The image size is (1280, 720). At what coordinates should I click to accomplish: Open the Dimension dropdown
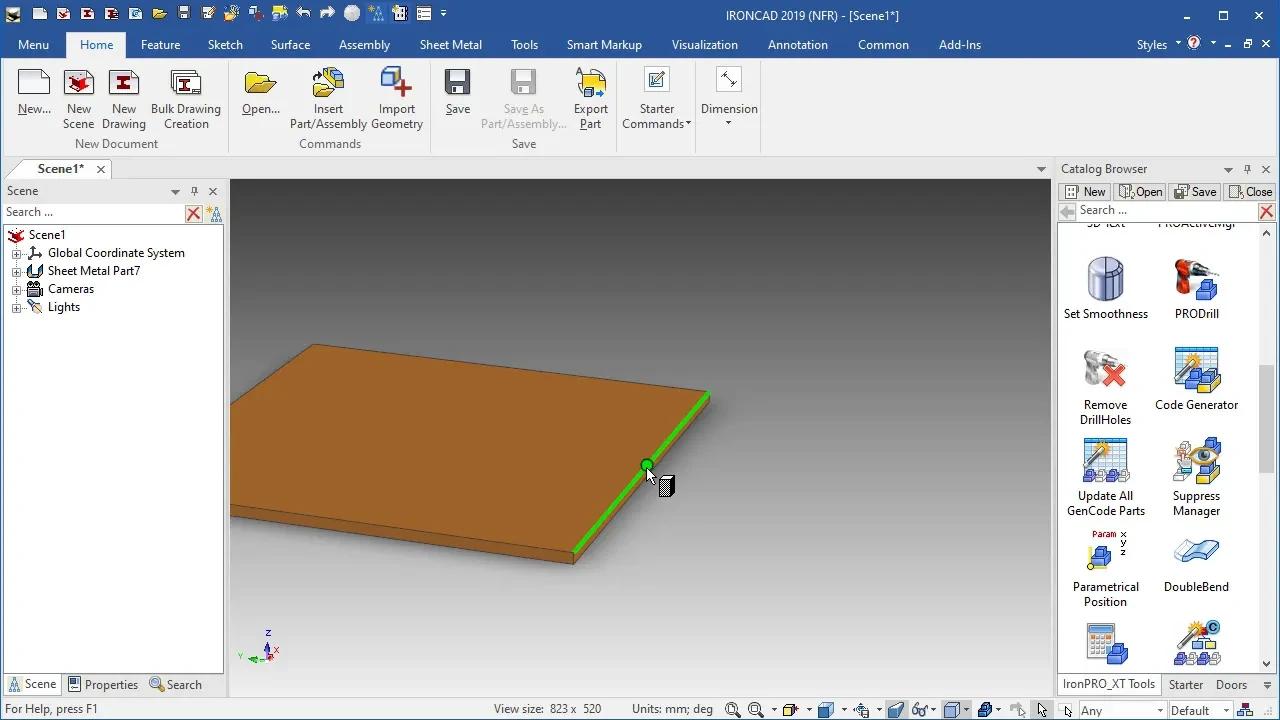click(728, 98)
